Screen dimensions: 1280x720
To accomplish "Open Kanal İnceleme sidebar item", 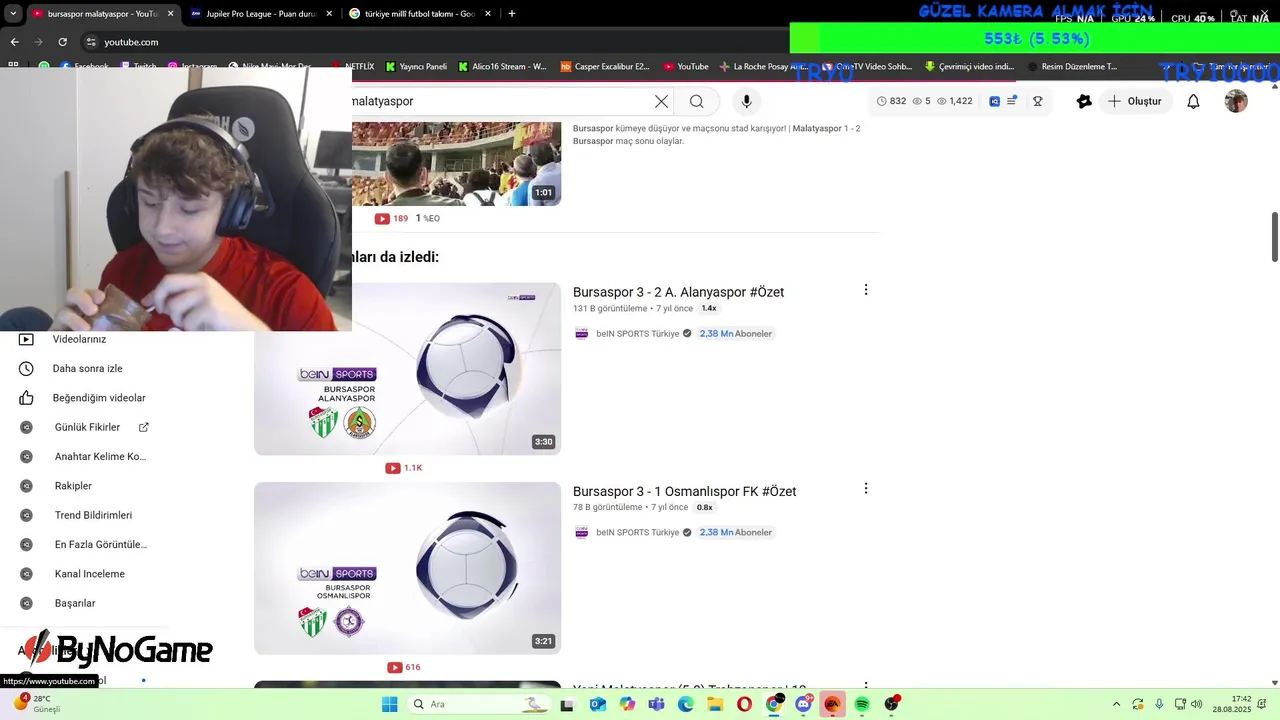I will [89, 574].
